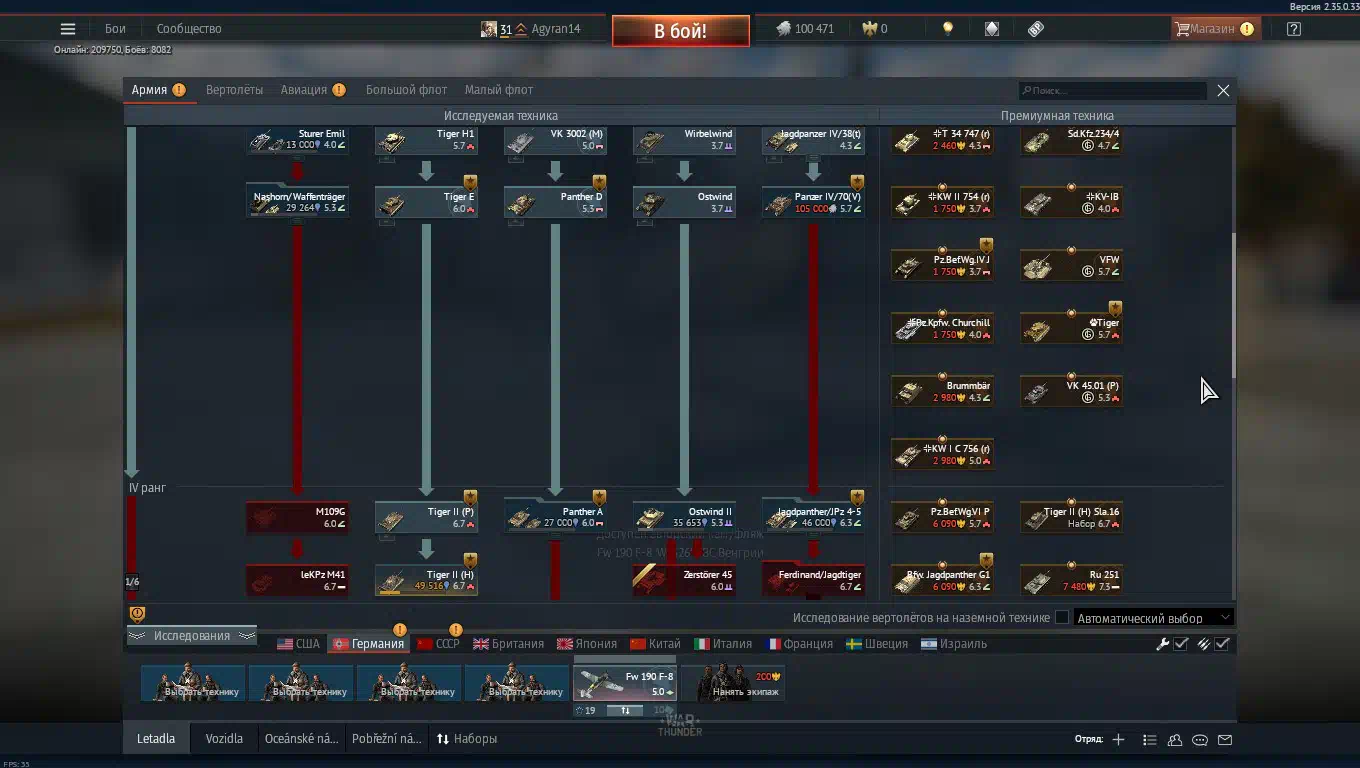Select the premium Ru 251 vehicle
The height and width of the screenshot is (768, 1360).
1071,580
